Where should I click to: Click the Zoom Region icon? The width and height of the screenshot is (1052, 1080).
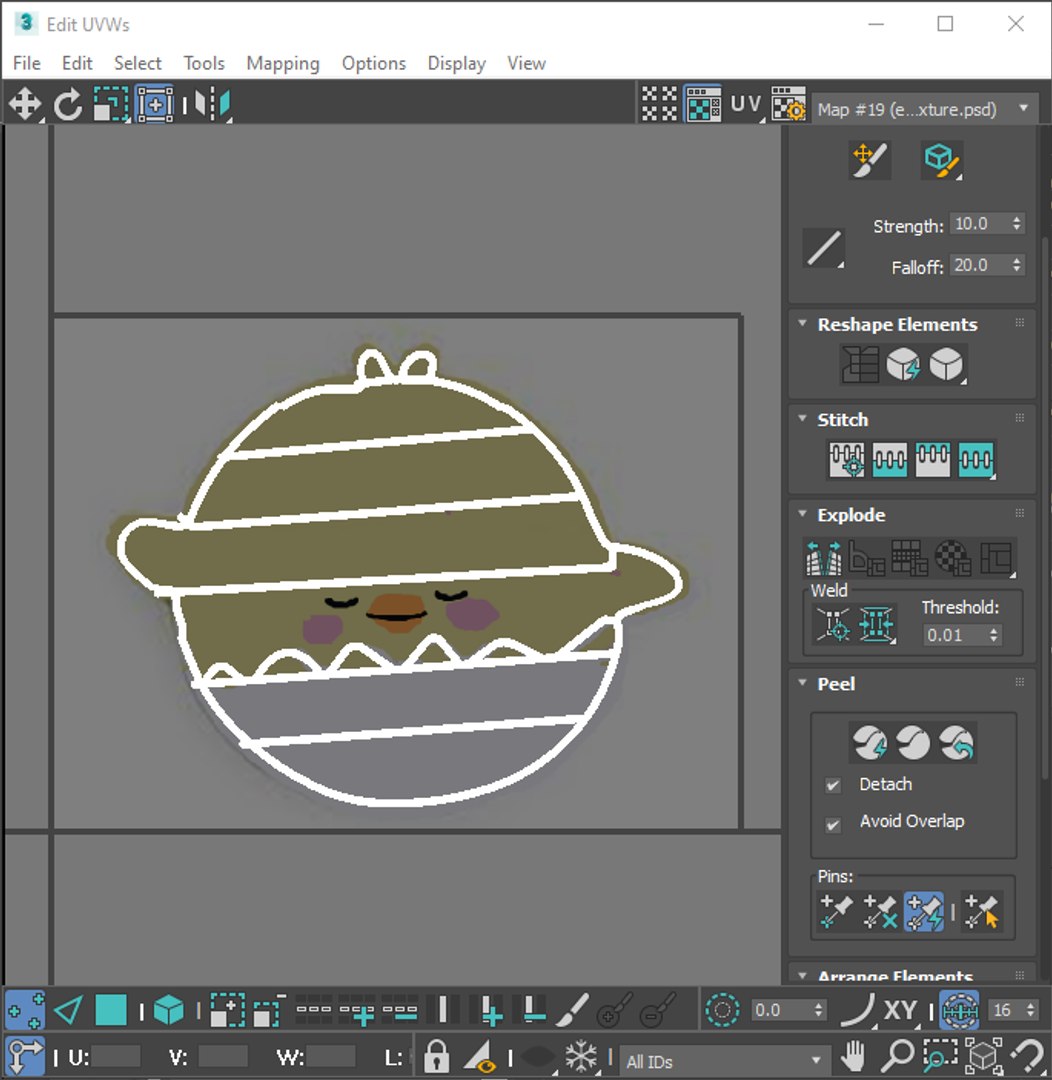(x=940, y=1055)
